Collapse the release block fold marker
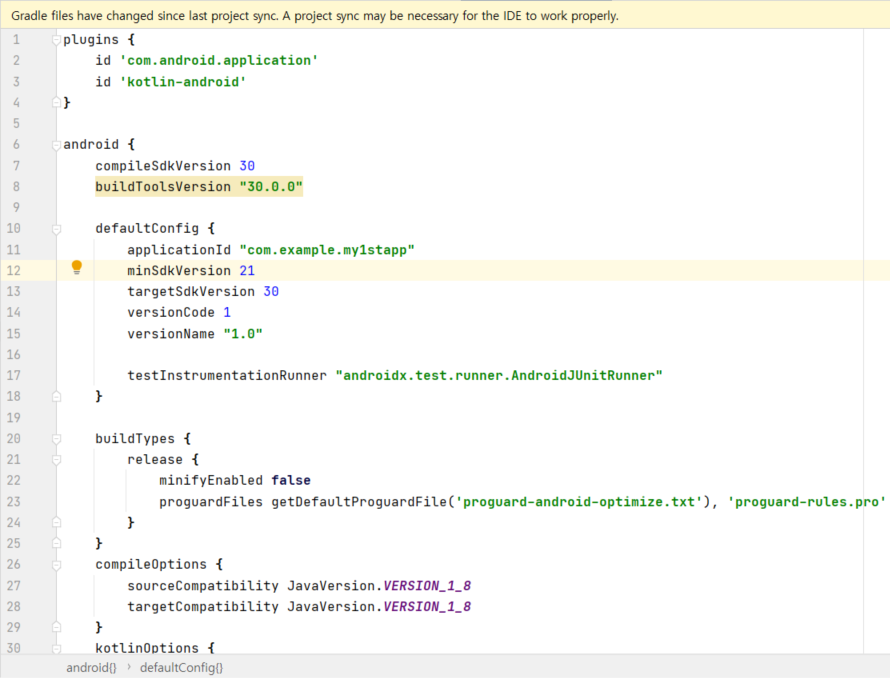 (x=56, y=460)
